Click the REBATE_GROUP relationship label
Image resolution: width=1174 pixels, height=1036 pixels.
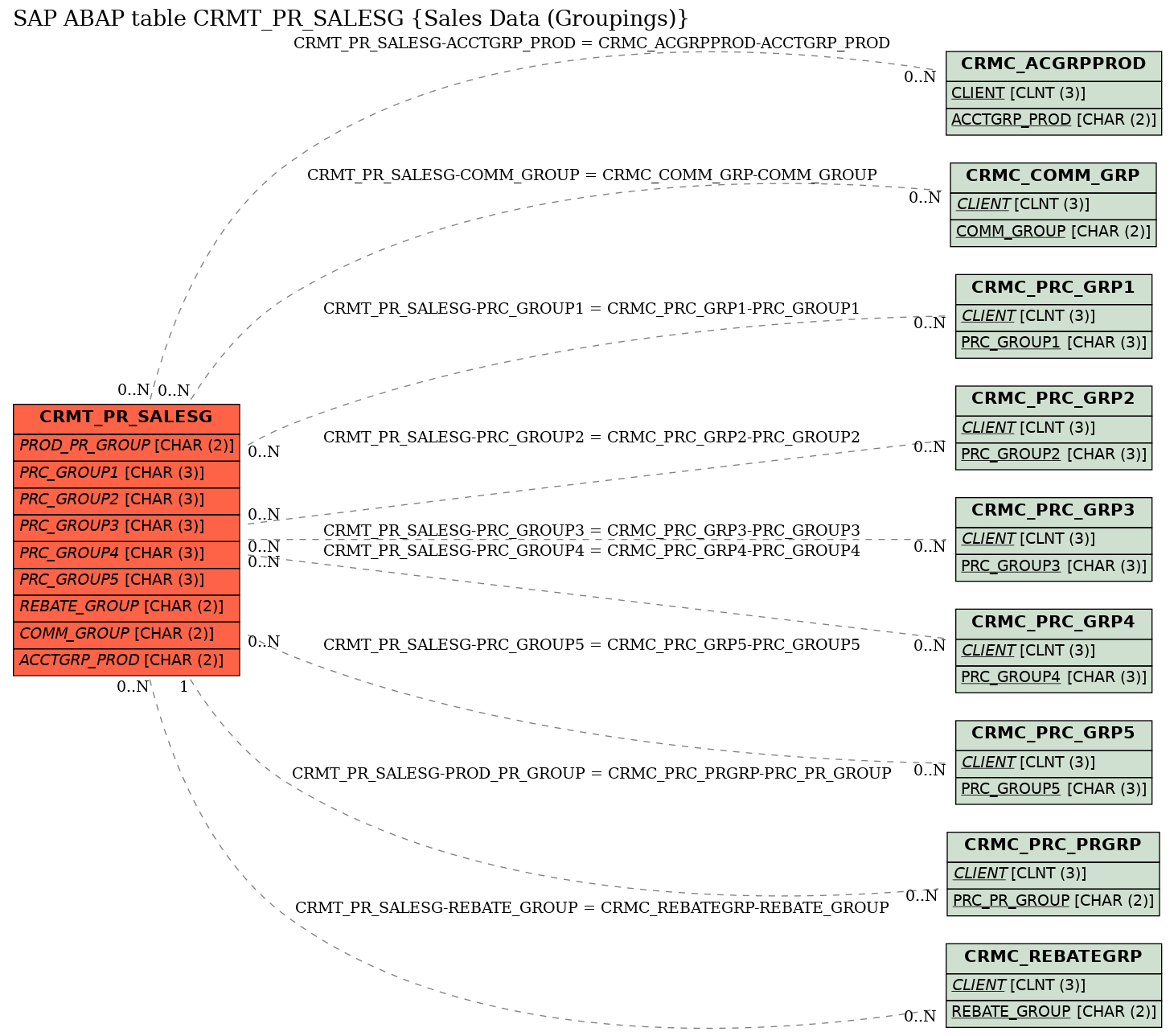pyautogui.click(x=592, y=908)
